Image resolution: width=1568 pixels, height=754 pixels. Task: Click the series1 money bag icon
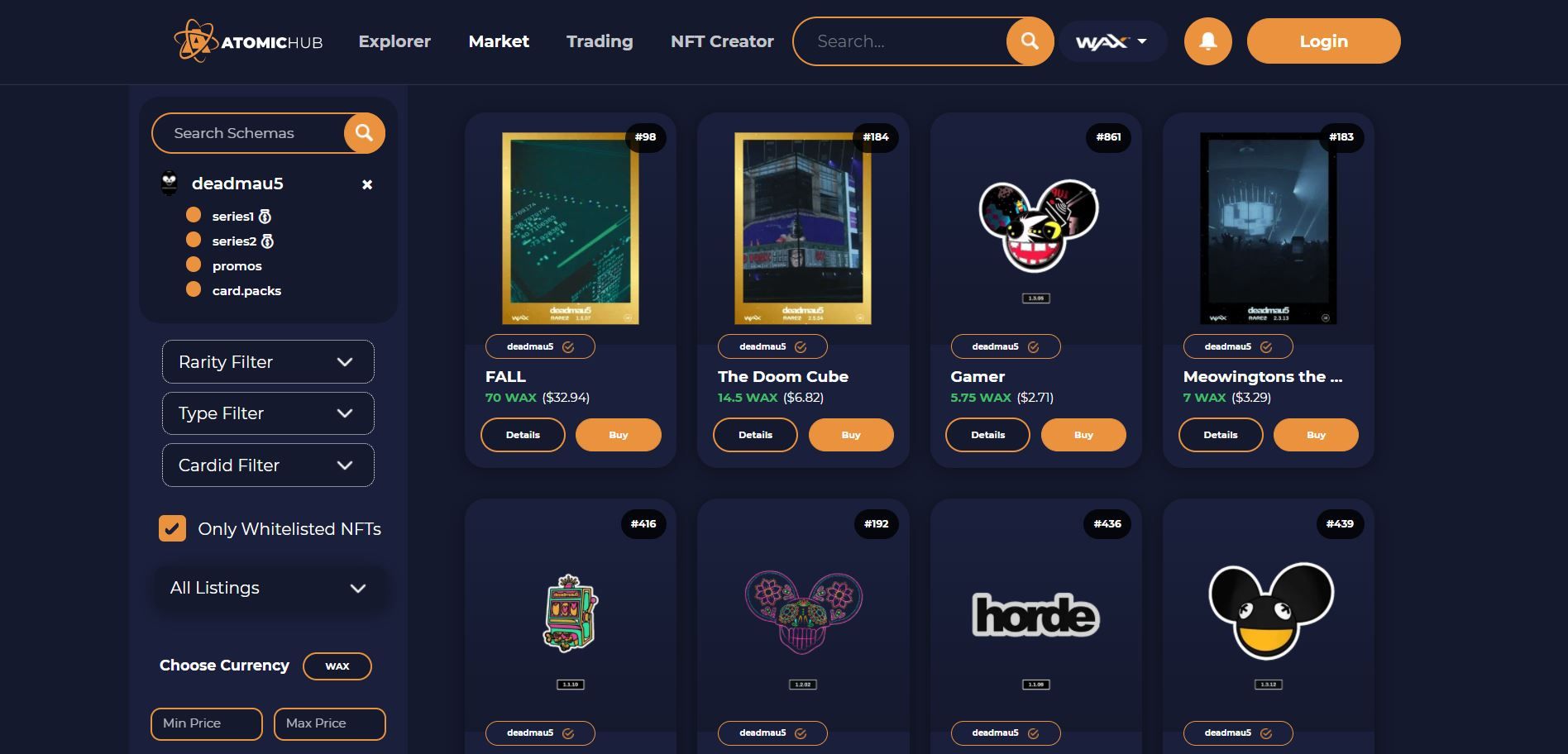click(x=265, y=217)
